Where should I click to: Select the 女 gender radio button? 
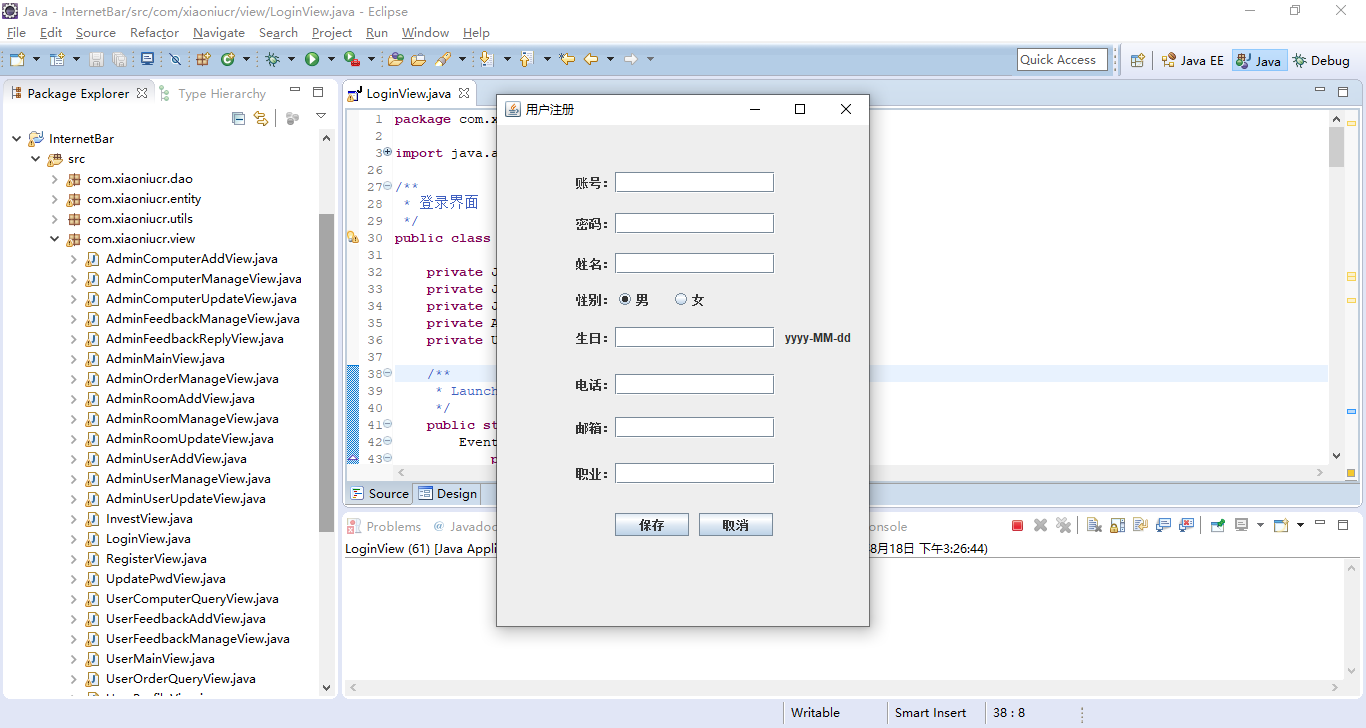point(681,299)
